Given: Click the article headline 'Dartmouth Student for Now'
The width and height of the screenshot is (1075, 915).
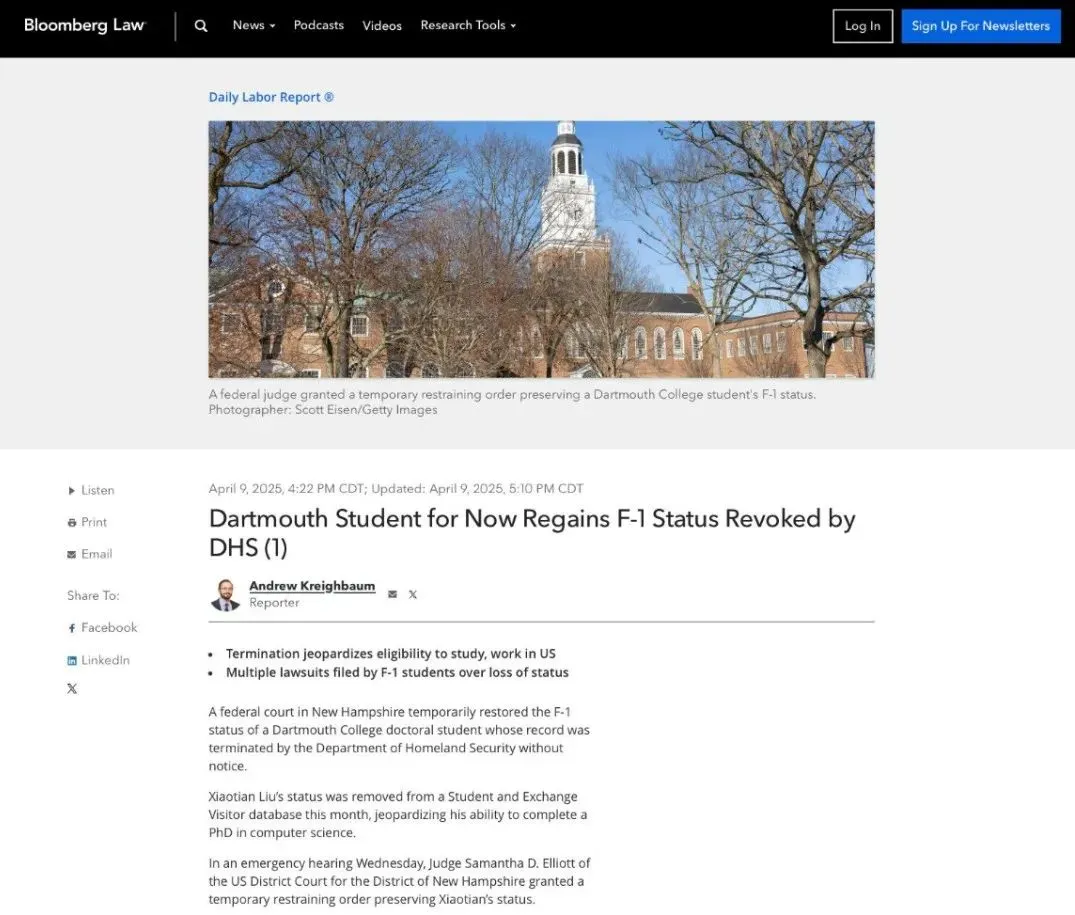Looking at the screenshot, I should [x=532, y=533].
